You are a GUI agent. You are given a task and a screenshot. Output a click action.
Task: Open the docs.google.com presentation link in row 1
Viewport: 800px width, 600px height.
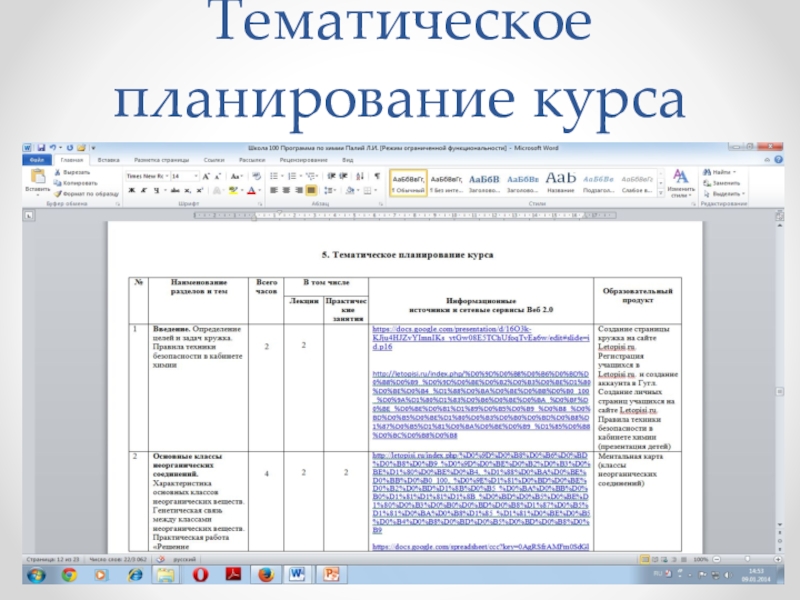[x=481, y=338]
